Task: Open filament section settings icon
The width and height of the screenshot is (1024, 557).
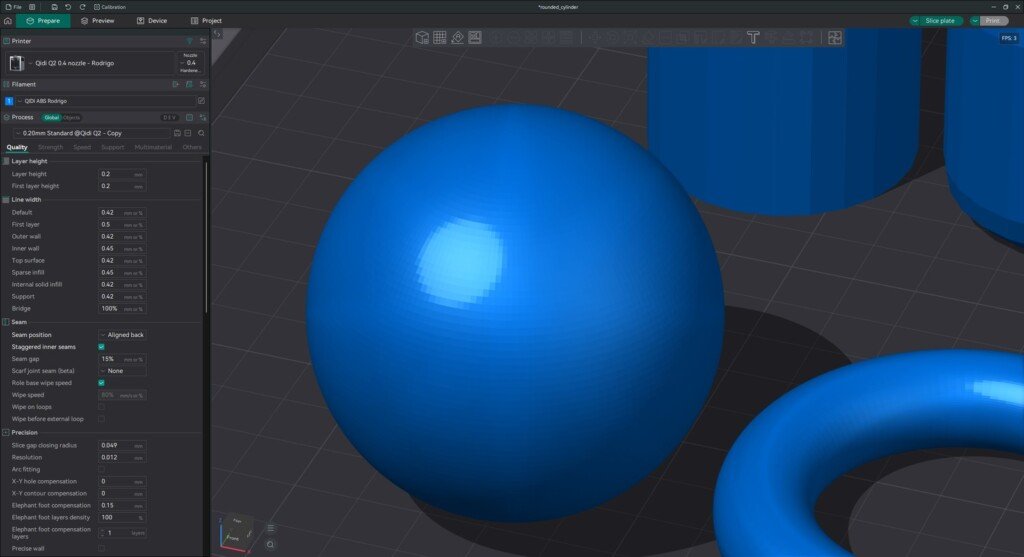Action: coord(202,84)
